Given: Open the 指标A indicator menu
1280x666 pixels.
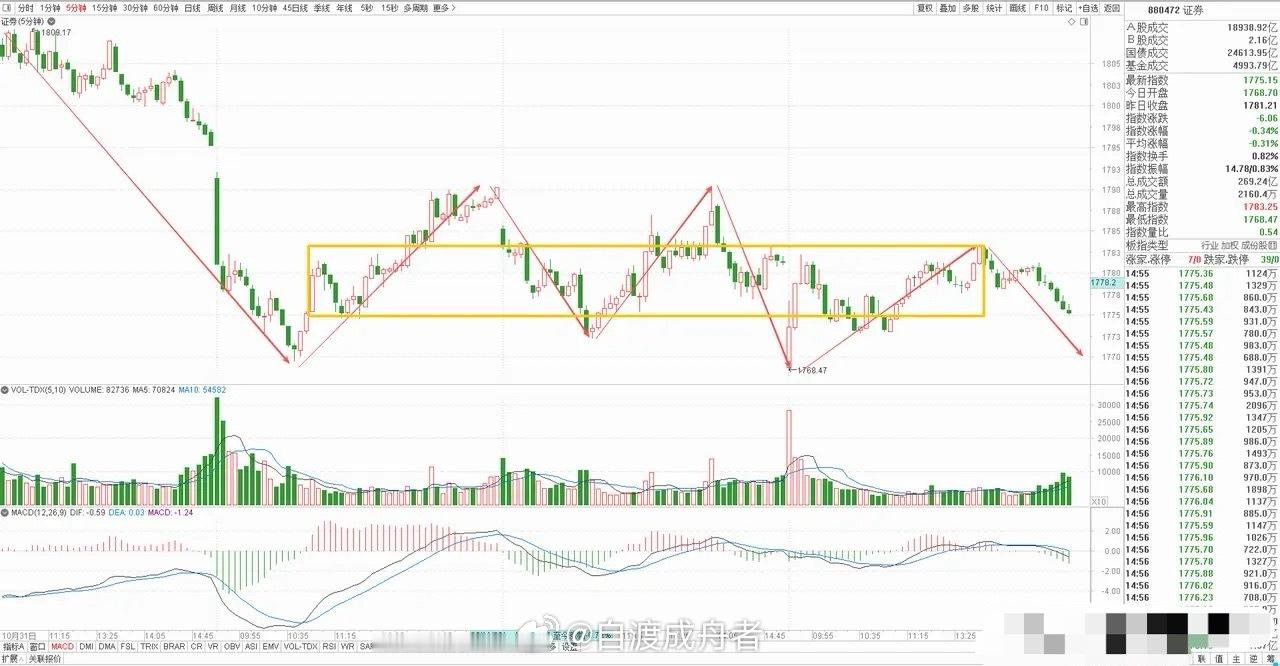Looking at the screenshot, I should point(13,647).
